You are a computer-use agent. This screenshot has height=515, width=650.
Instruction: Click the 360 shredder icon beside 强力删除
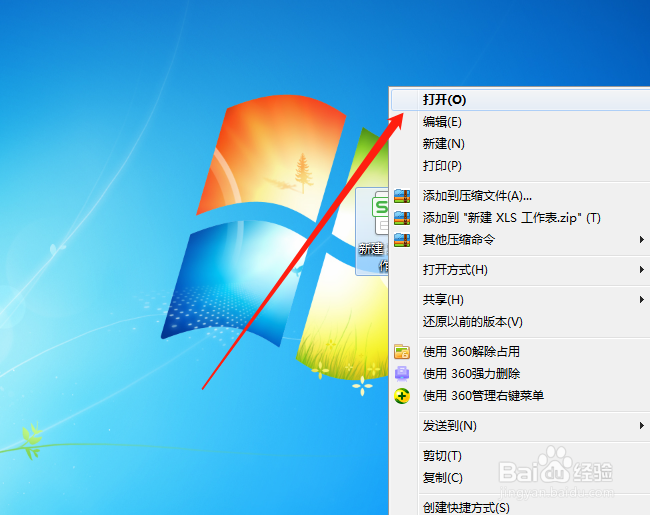pos(402,374)
